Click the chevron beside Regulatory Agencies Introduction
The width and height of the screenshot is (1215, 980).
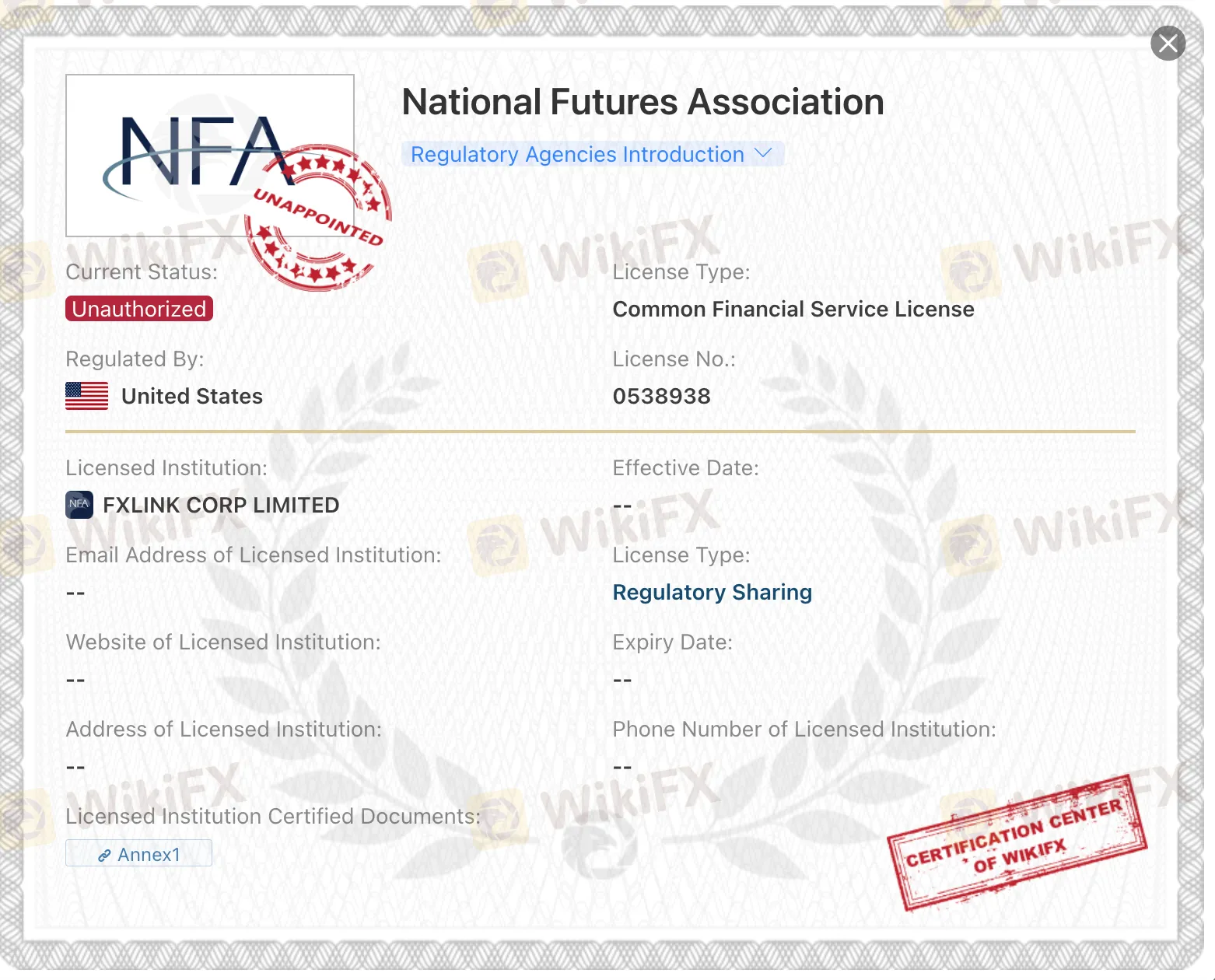pos(763,154)
